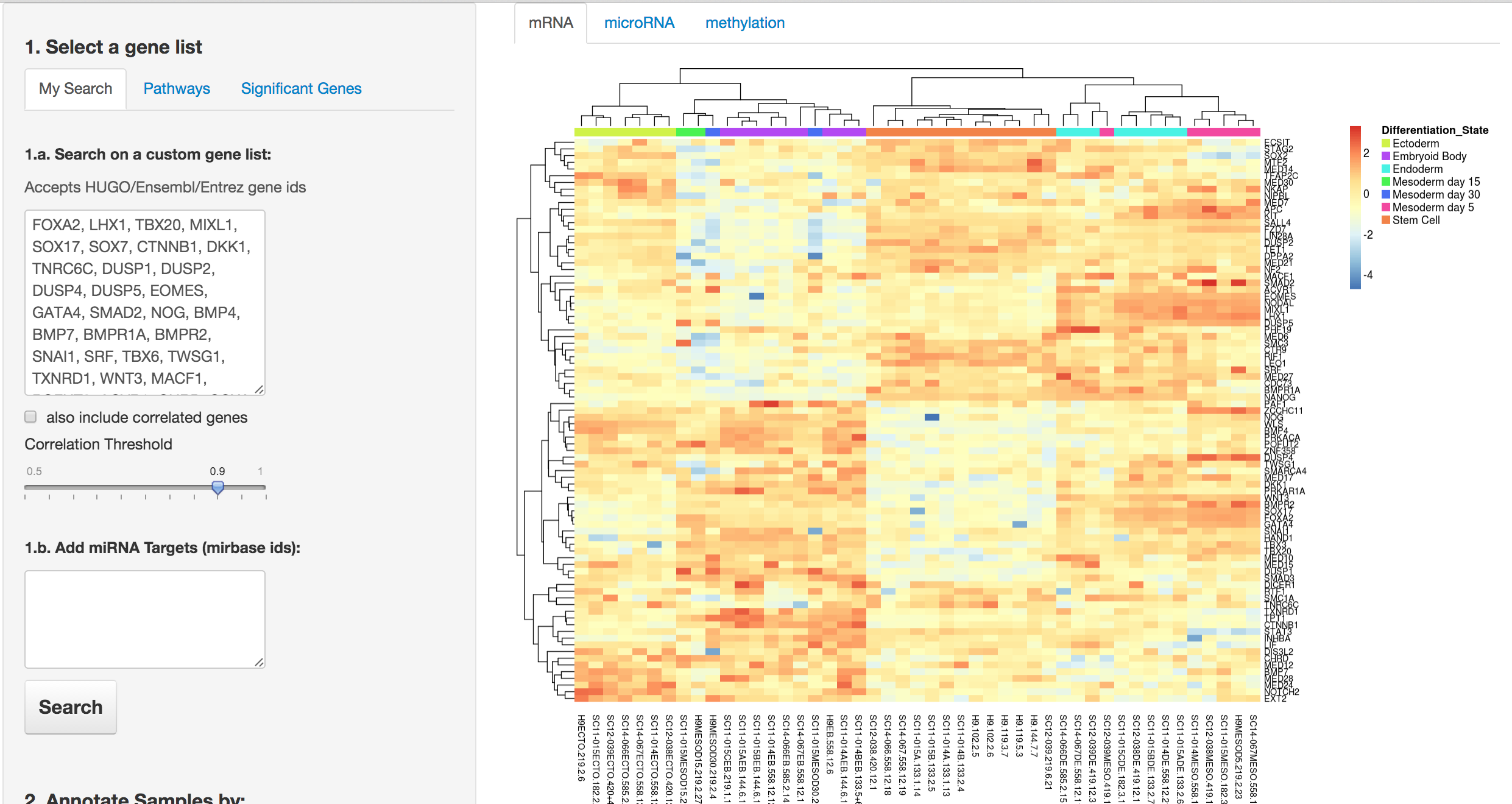This screenshot has width=1512, height=804.
Task: Click the Endoderm legend color swatch
Action: point(1386,169)
